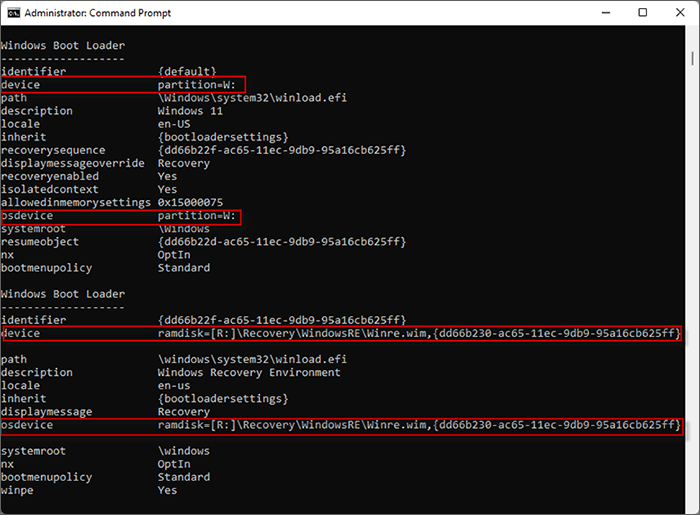Image resolution: width=700 pixels, height=515 pixels.
Task: Close the Administrator Command Prompt window
Action: point(679,13)
